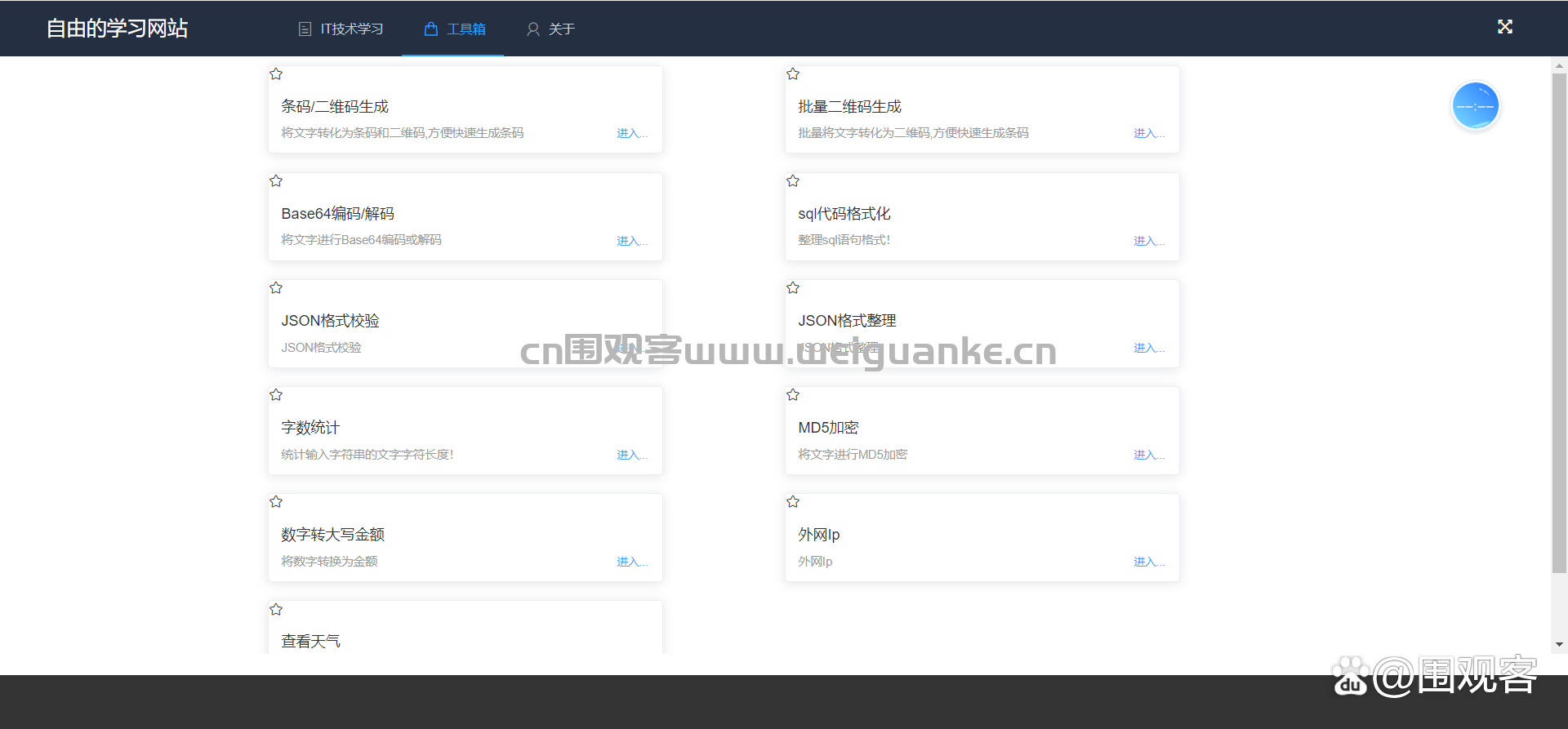Click description 将文字进行Base64编码或解码
The image size is (1568, 729).
coord(362,240)
